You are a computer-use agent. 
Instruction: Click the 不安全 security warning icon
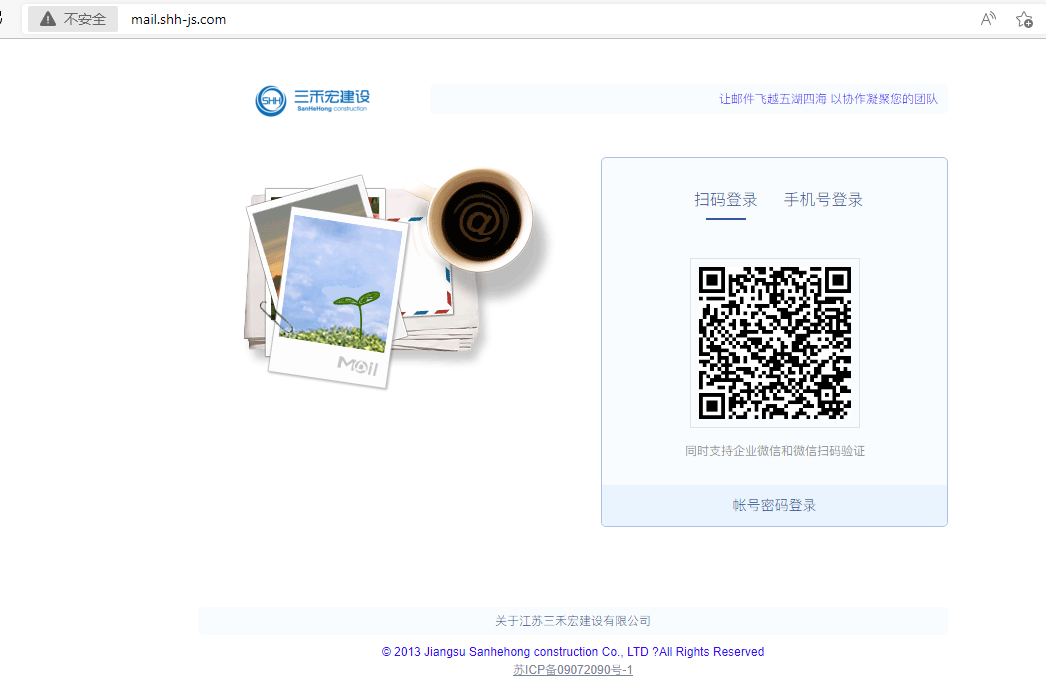(72, 18)
